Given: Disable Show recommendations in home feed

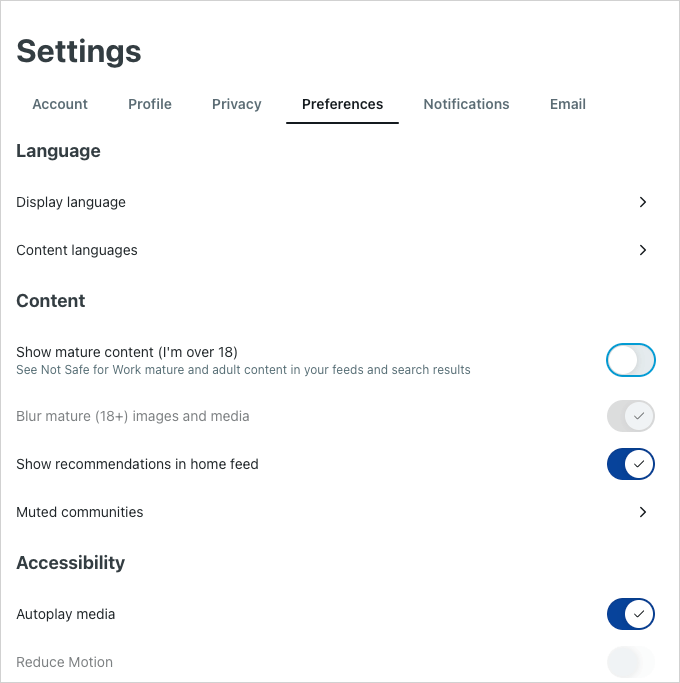Looking at the screenshot, I should coord(630,464).
